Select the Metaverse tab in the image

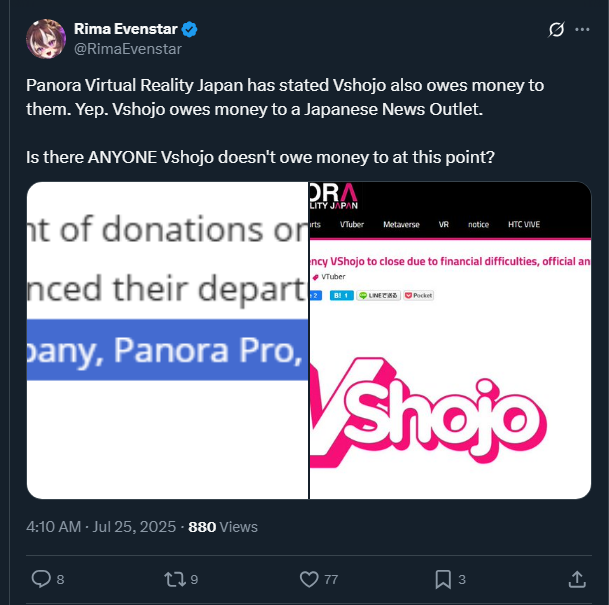(x=401, y=224)
